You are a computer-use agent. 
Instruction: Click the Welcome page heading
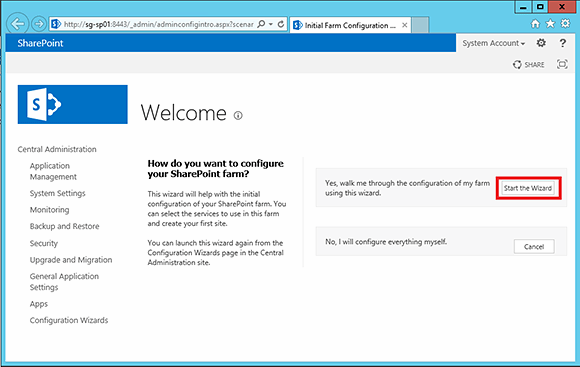pos(183,113)
